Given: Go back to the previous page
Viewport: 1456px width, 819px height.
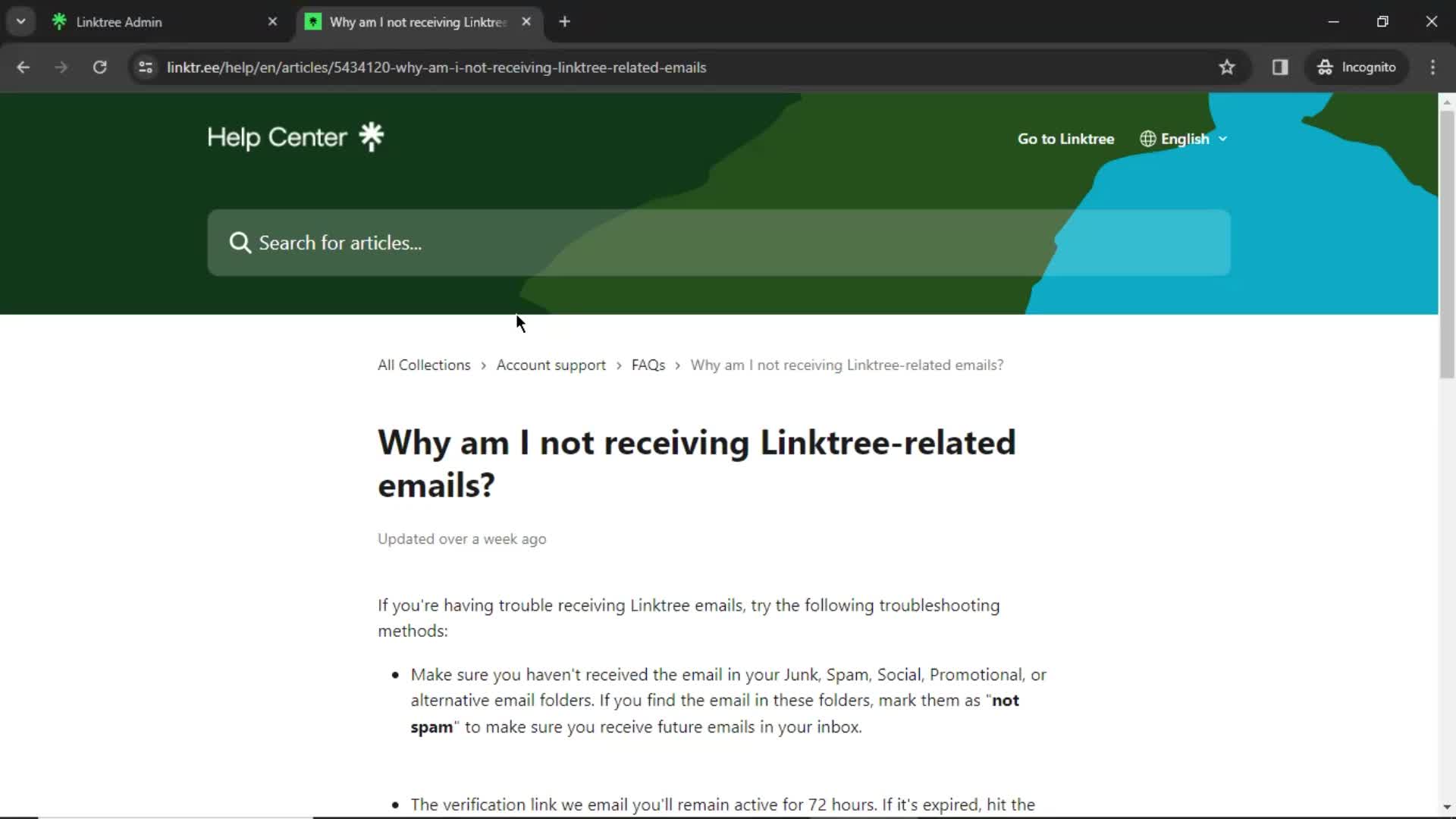Looking at the screenshot, I should (x=24, y=67).
